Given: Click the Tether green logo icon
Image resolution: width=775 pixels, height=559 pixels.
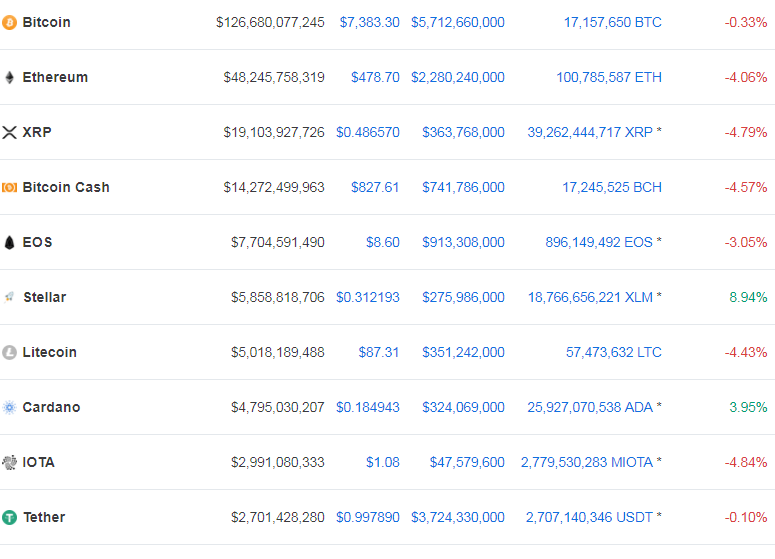Looking at the screenshot, I should (x=9, y=517).
